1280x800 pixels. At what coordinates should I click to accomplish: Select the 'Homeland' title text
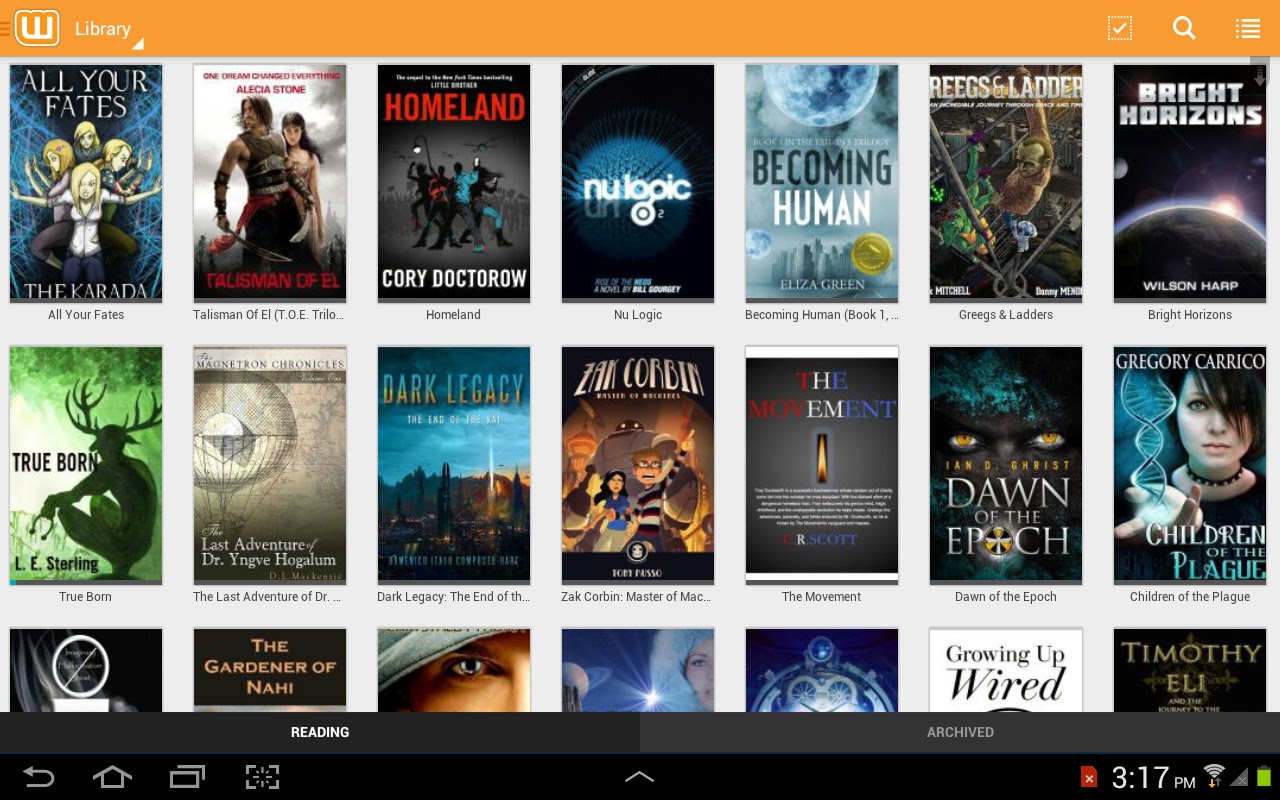(454, 315)
